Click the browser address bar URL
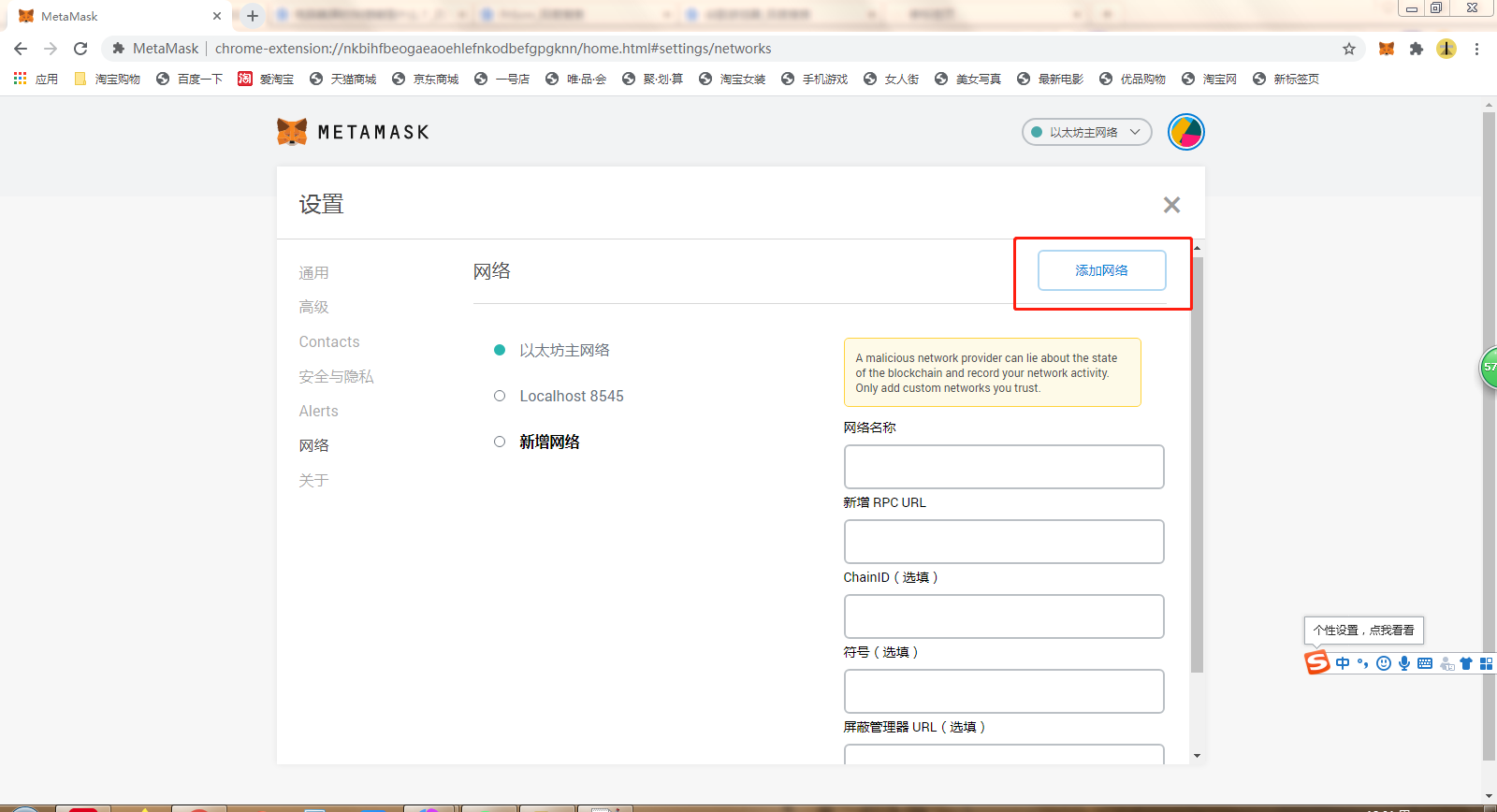The width and height of the screenshot is (1497, 812). point(493,49)
